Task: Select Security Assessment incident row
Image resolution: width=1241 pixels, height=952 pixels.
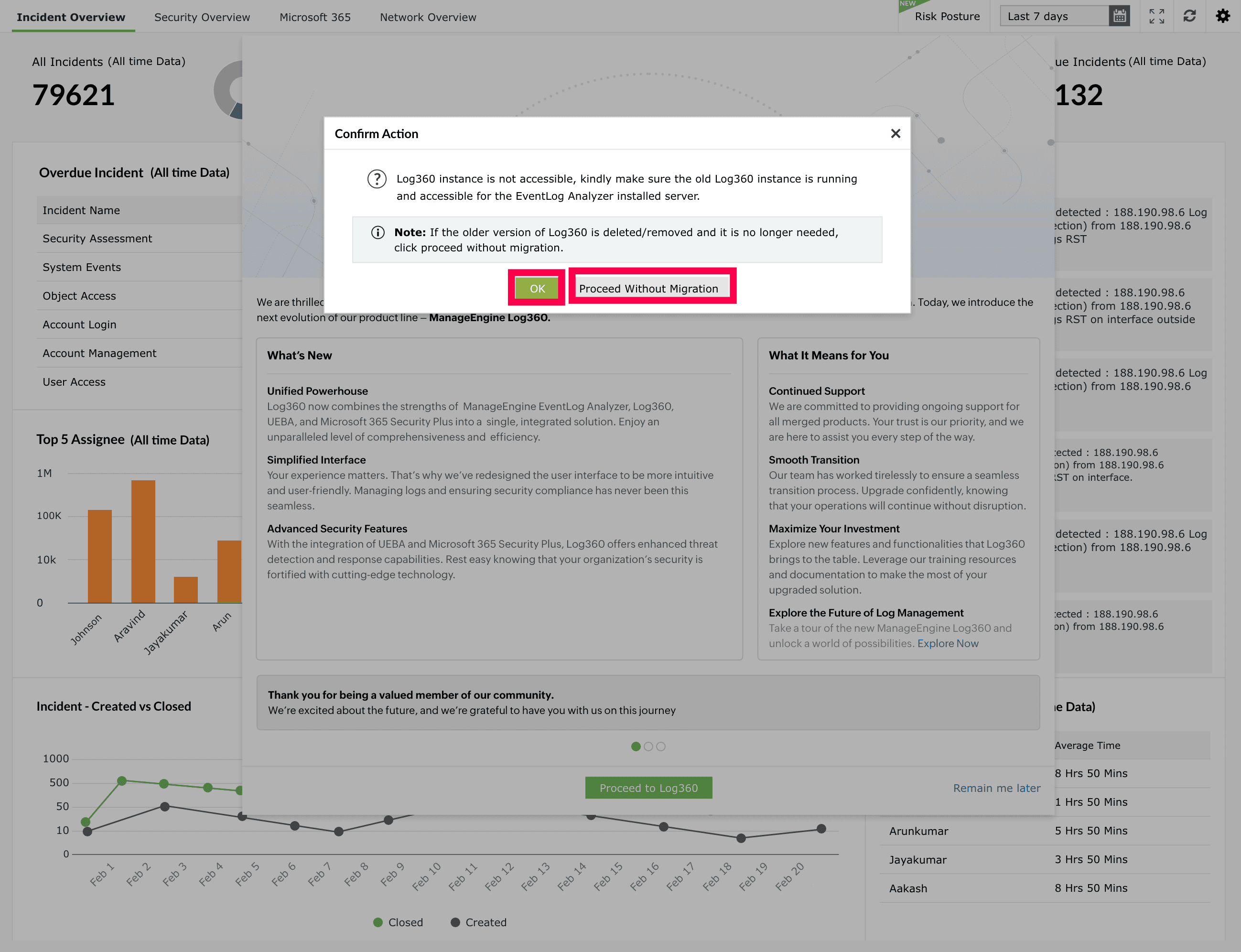Action: coord(140,238)
